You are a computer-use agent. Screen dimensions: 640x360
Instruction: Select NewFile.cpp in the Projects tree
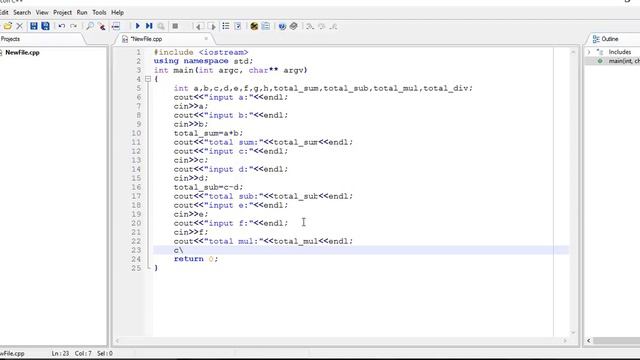coord(22,52)
